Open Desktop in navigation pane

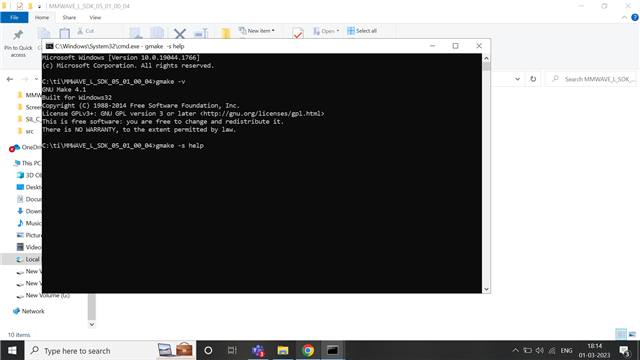[x=29, y=187]
